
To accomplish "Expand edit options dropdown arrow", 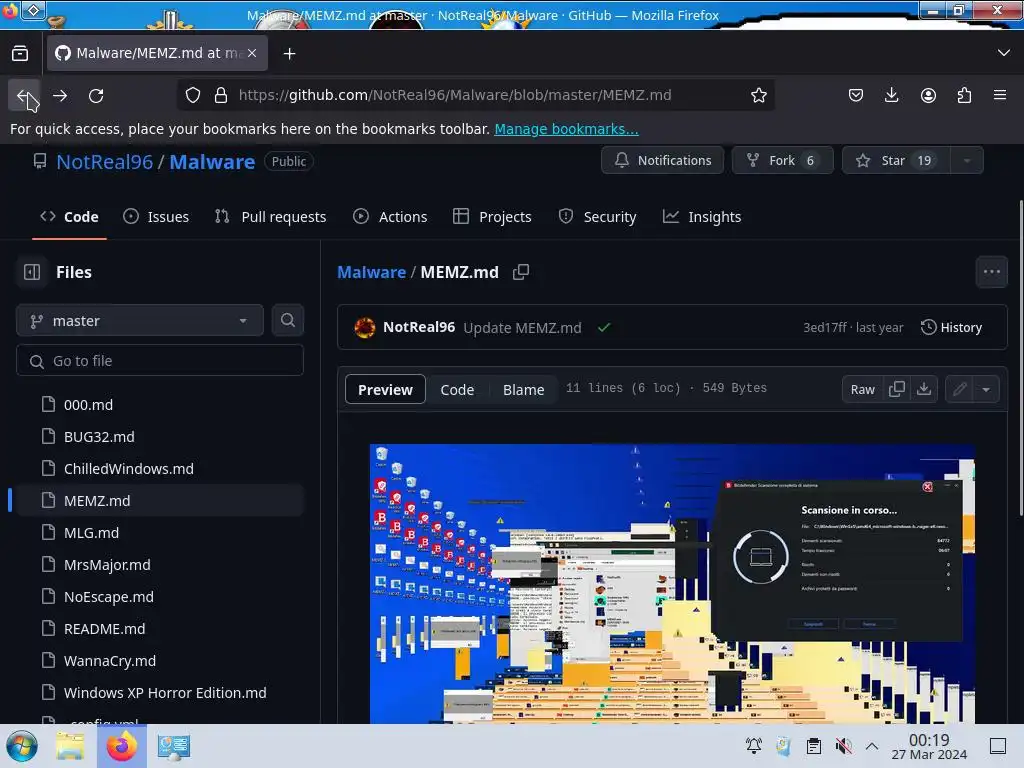I will (x=985, y=390).
